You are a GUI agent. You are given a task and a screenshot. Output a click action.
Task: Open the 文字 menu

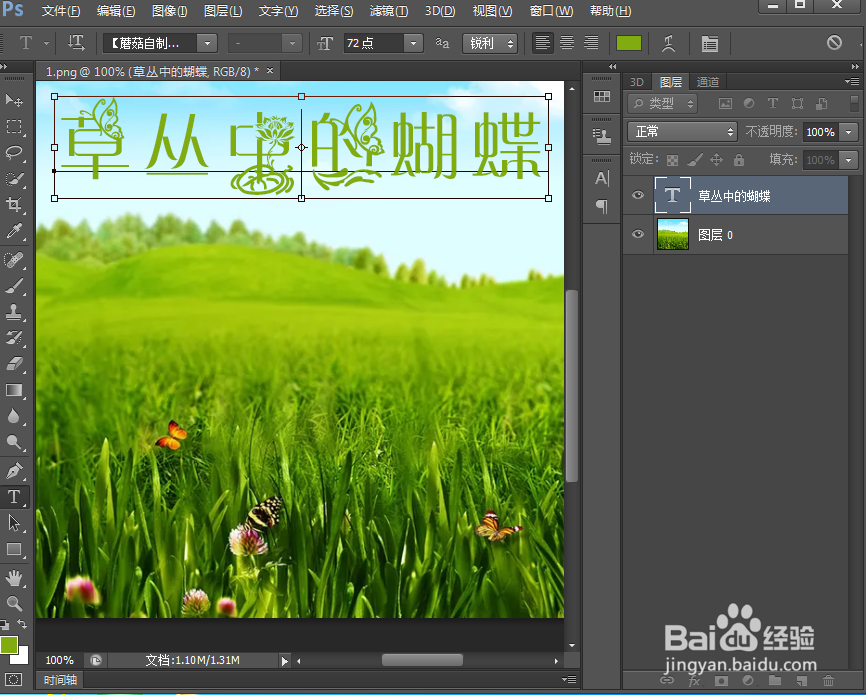point(278,10)
